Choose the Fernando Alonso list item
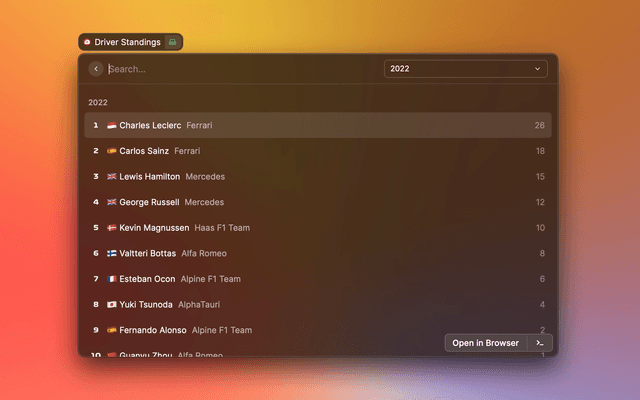The width and height of the screenshot is (640, 400). (318, 330)
